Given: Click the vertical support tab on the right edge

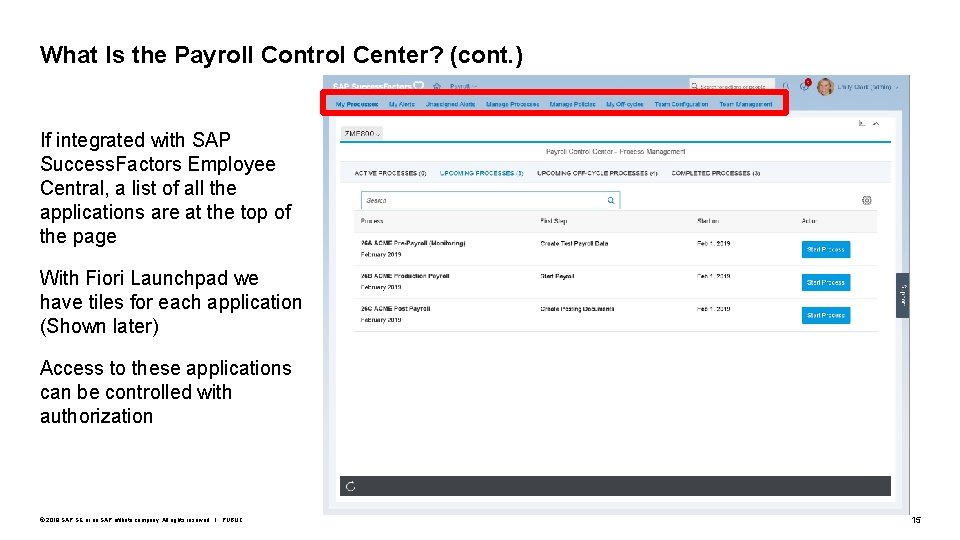Looking at the screenshot, I should click(902, 296).
